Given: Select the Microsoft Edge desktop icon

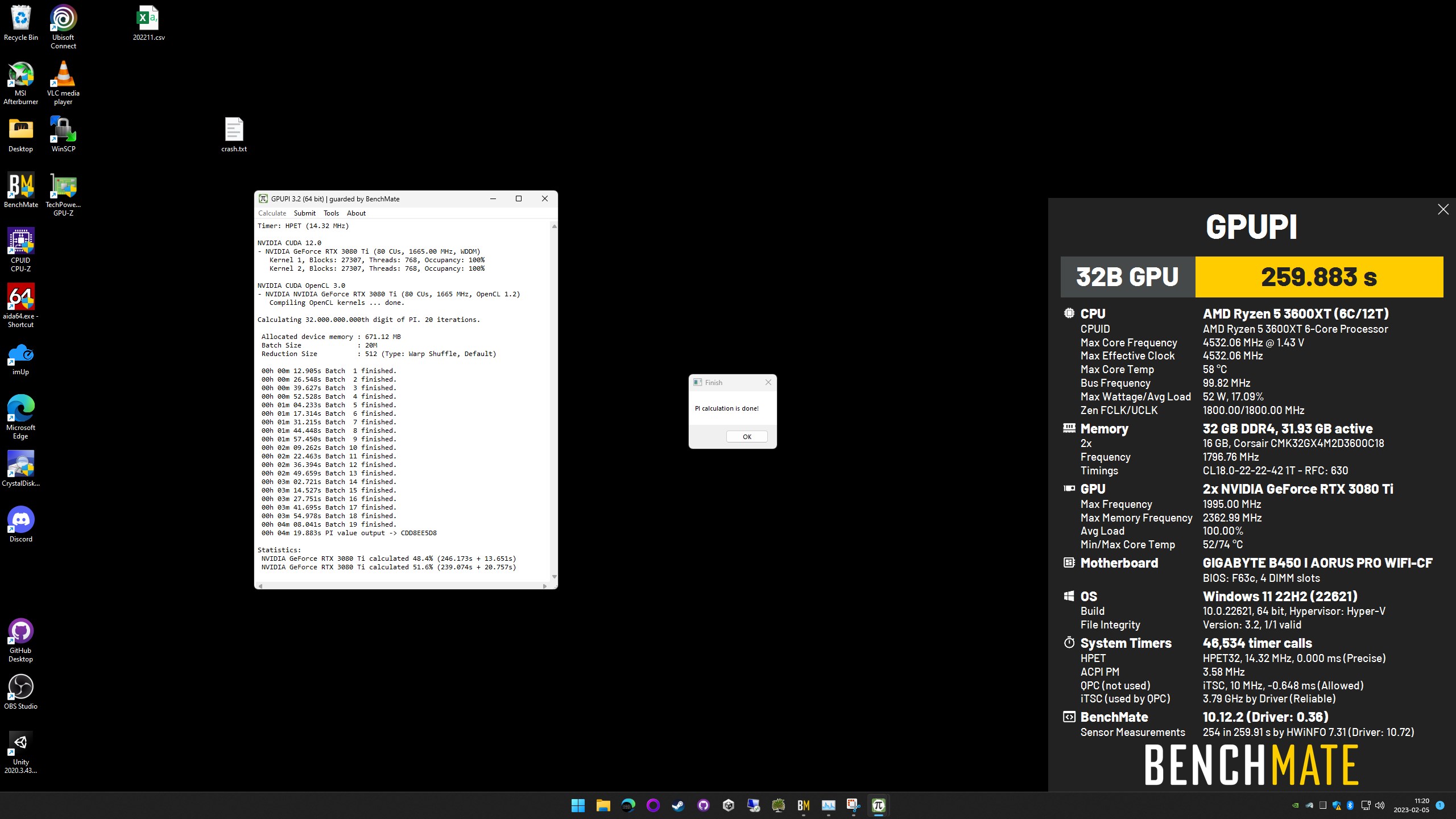Looking at the screenshot, I should [x=21, y=417].
